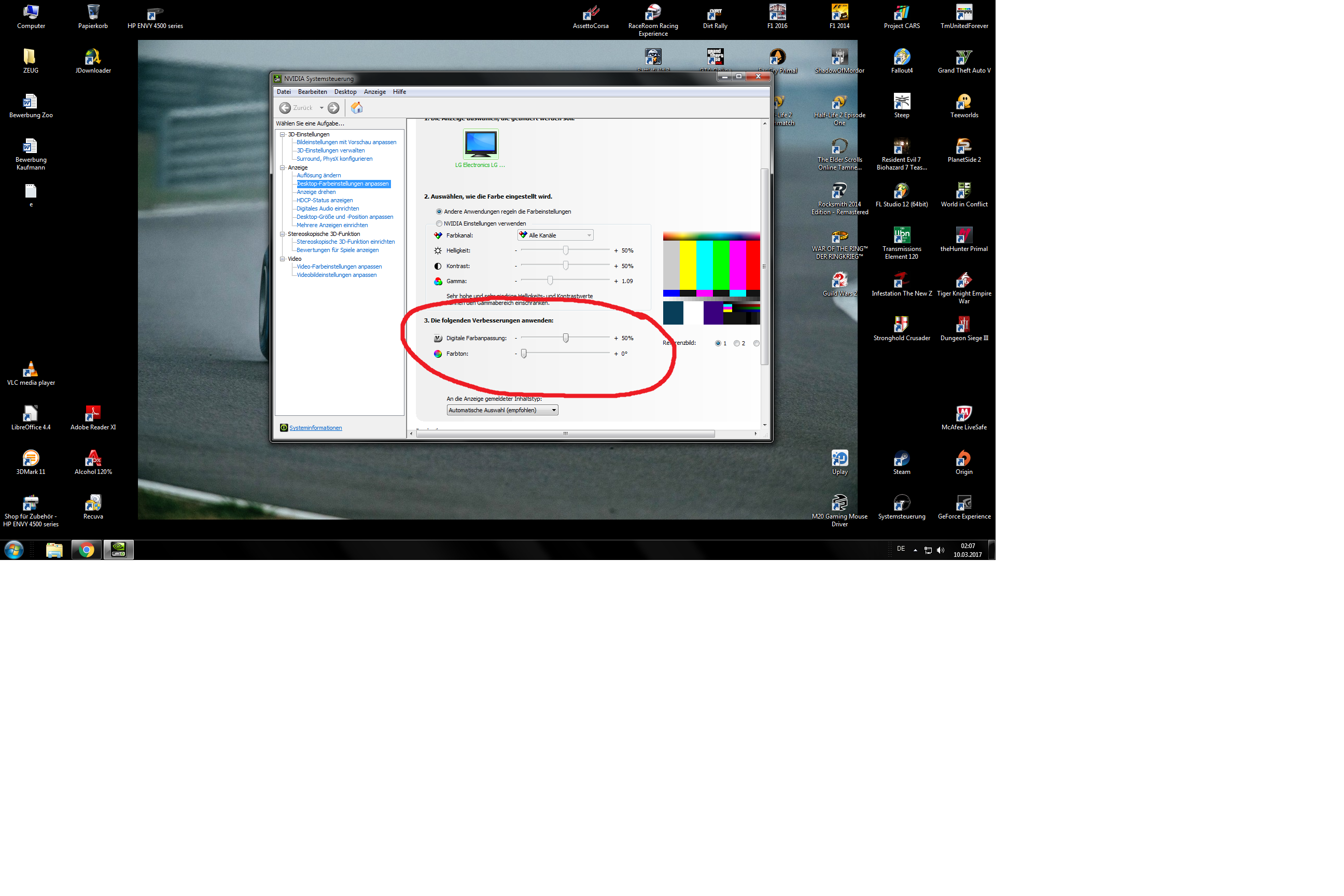Click Chrome icon in taskbar
The width and height of the screenshot is (1344, 896).
click(x=86, y=550)
